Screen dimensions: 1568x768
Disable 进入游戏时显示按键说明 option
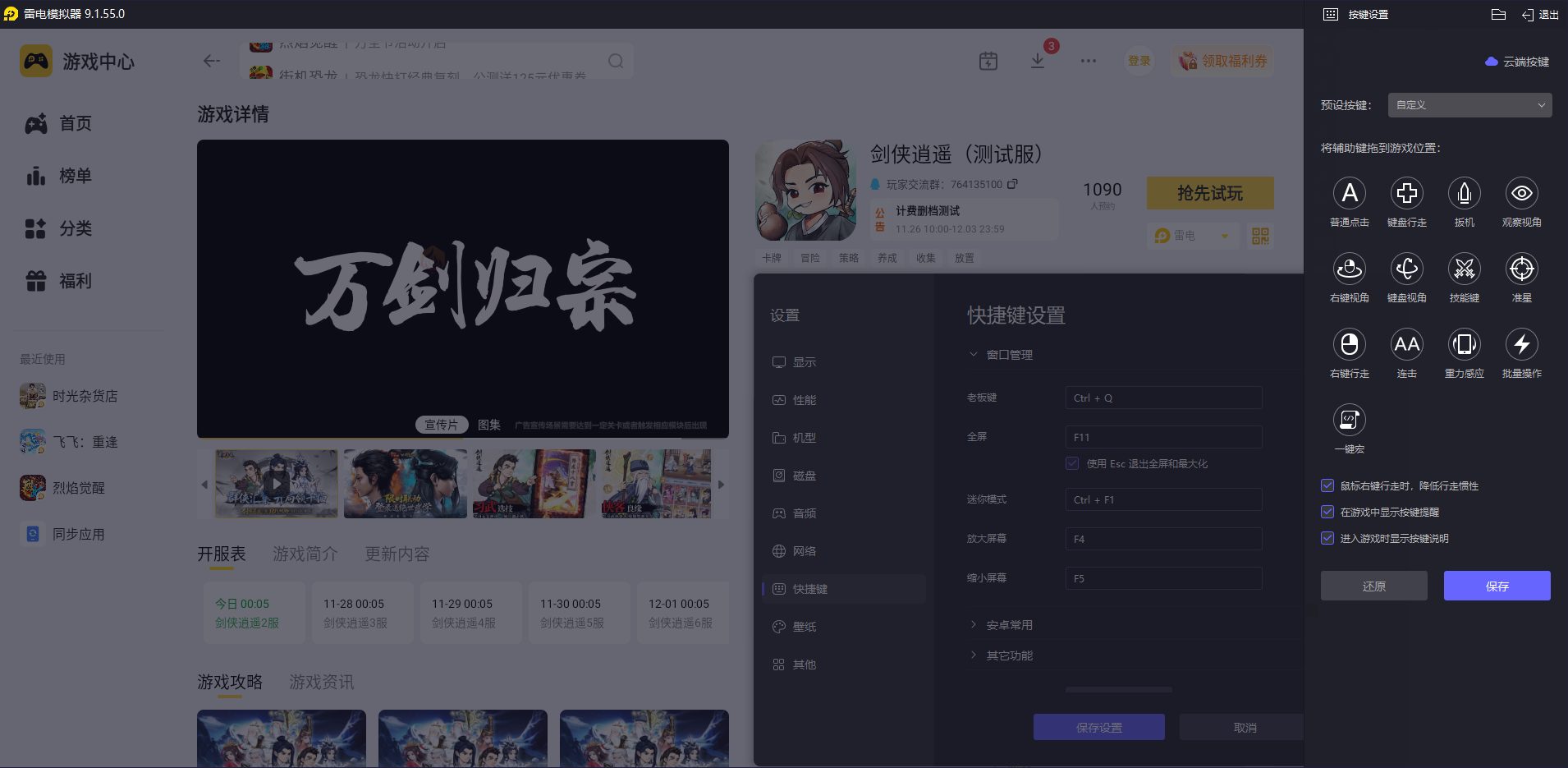(x=1327, y=538)
